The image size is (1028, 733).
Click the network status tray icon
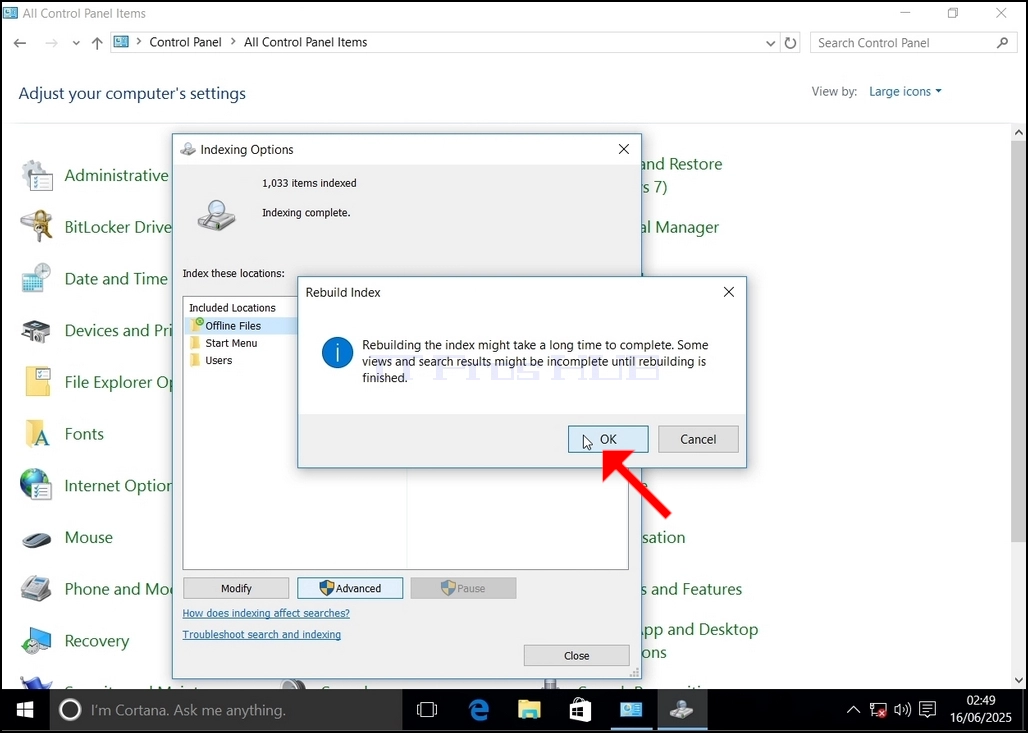click(878, 709)
